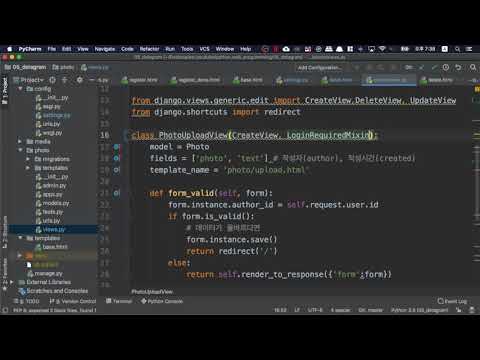Viewport: 480px width, 360px height.
Task: Collapse the config folder
Action: [20, 89]
